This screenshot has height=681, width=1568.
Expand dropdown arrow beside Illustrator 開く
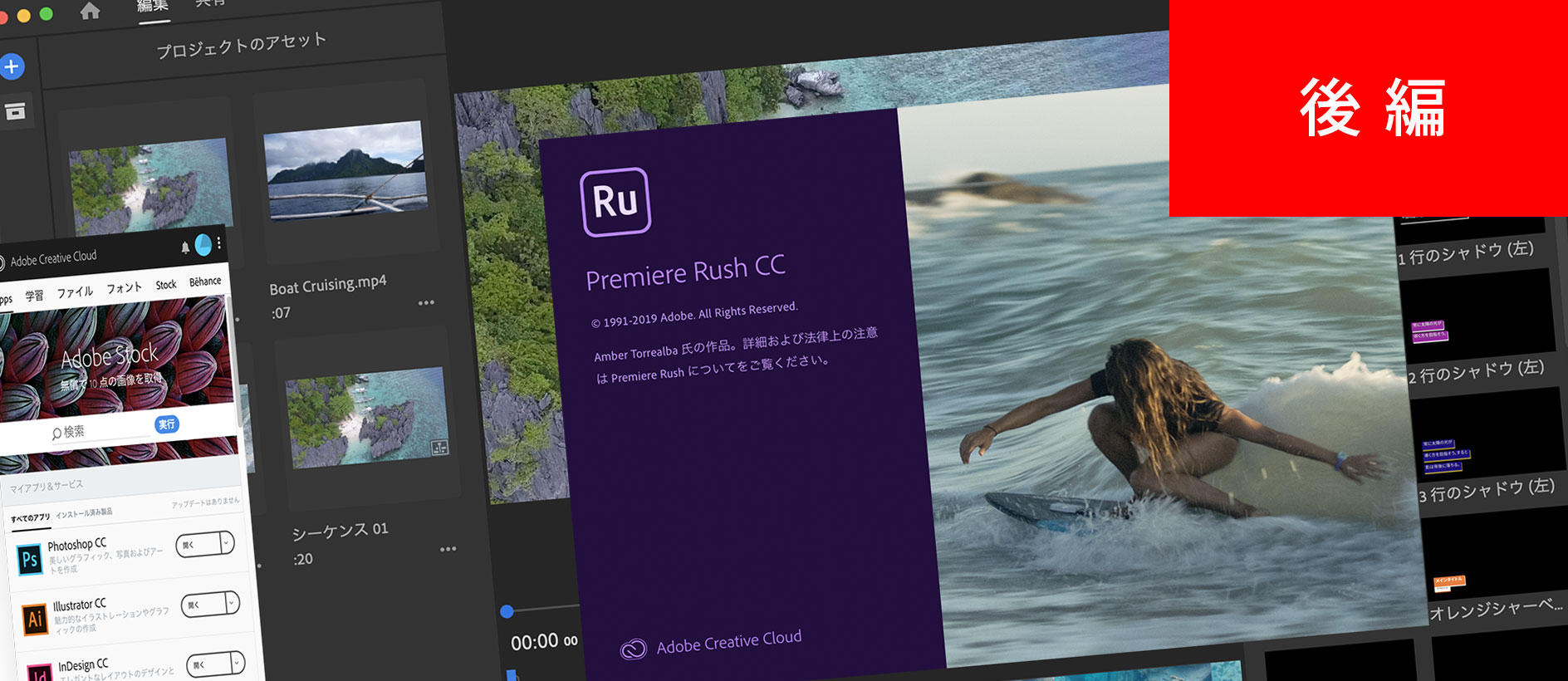click(233, 601)
